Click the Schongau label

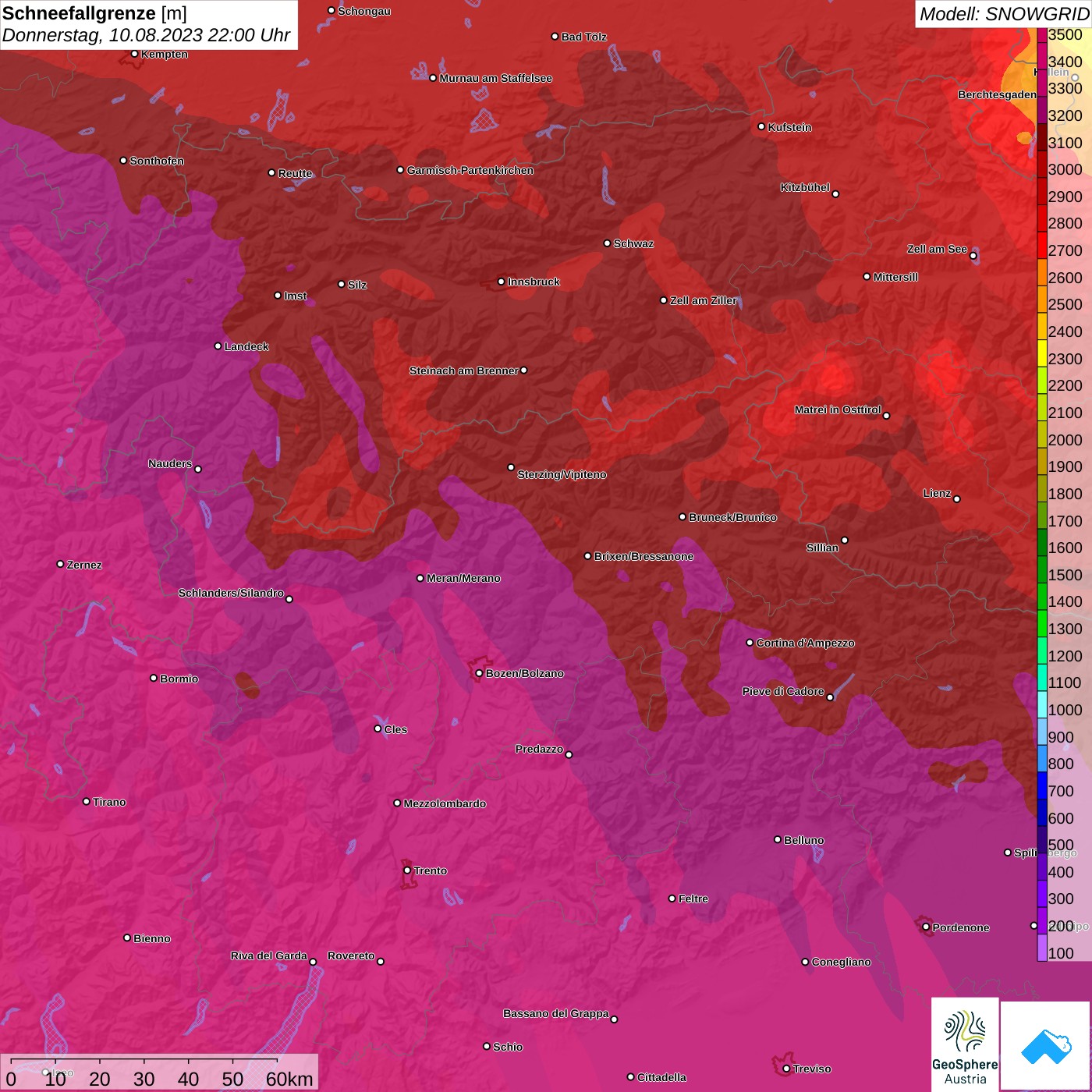click(363, 11)
